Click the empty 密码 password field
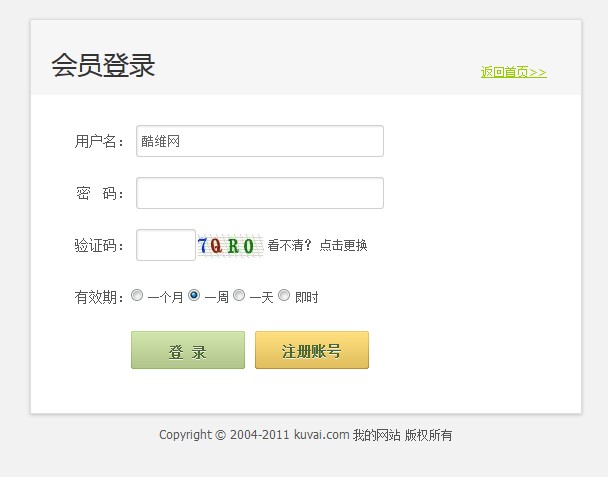This screenshot has height=477, width=608. pos(260,193)
